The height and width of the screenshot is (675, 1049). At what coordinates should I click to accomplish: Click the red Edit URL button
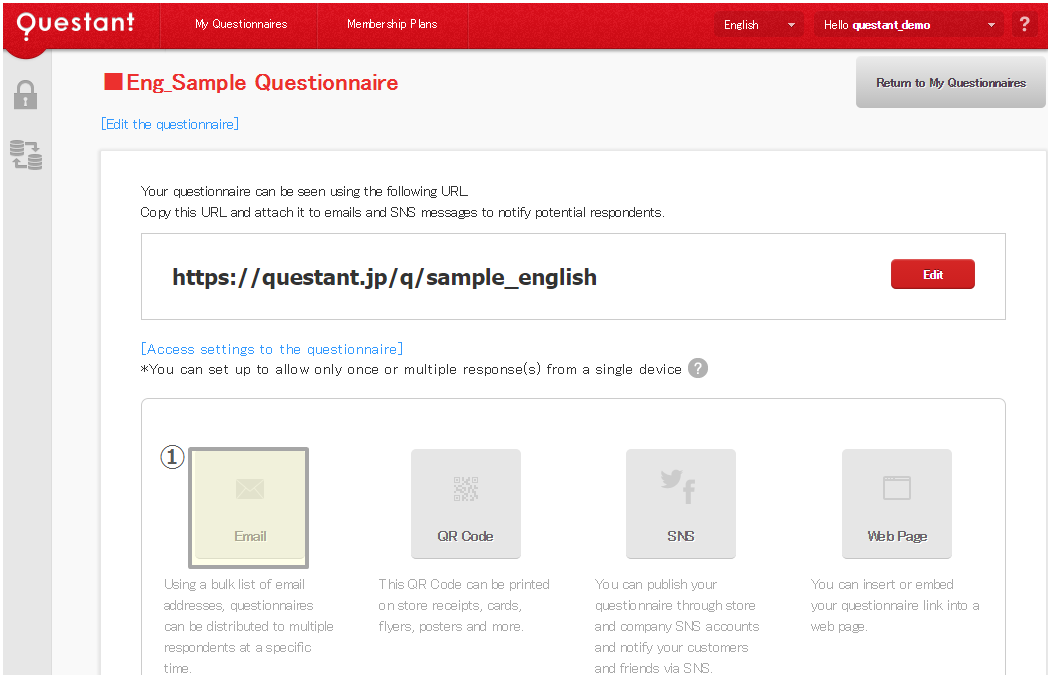coord(933,274)
